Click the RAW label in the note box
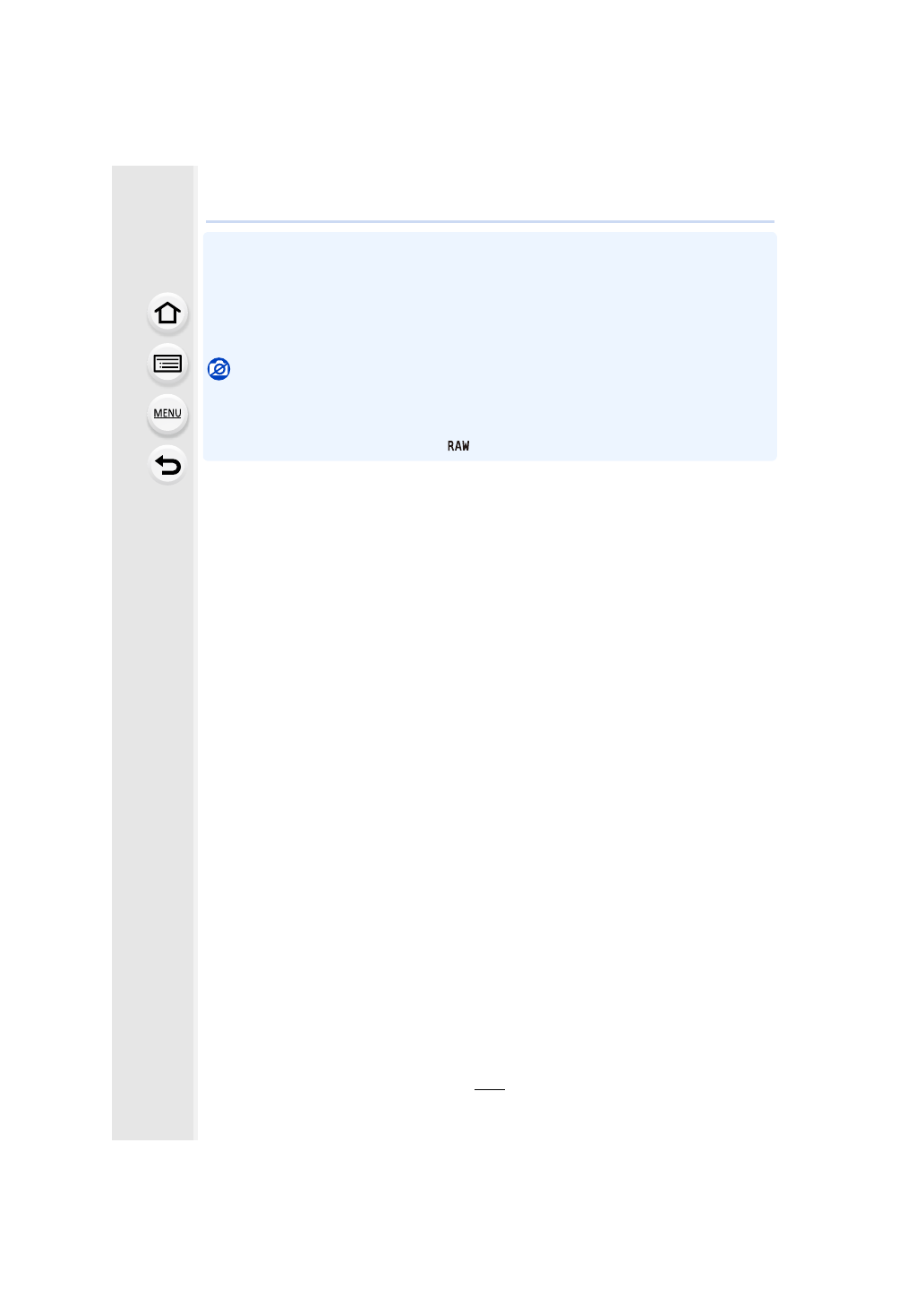Viewport: 924px width, 1306px height. tap(458, 446)
